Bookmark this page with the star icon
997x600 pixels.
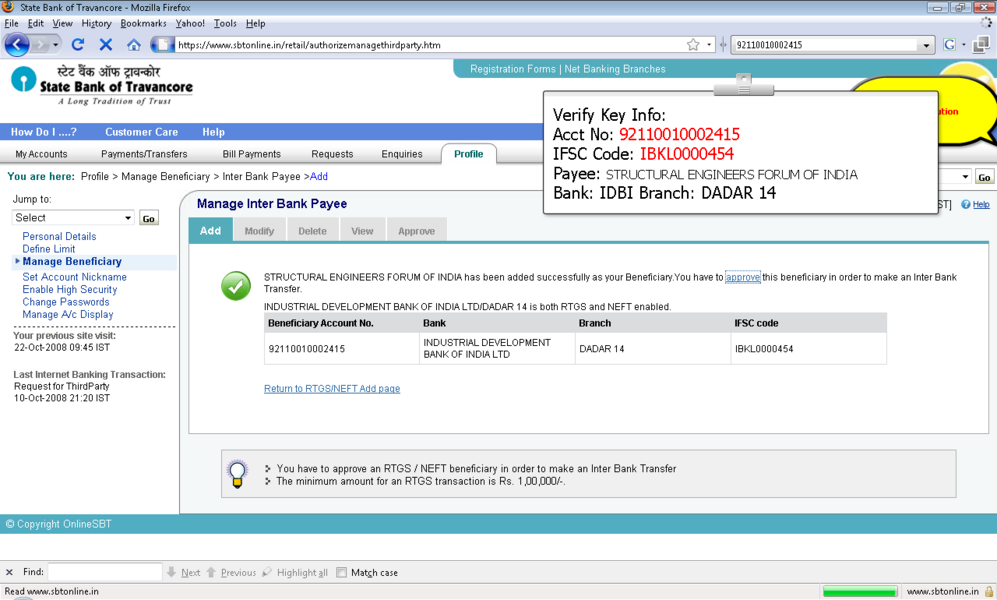pos(693,45)
